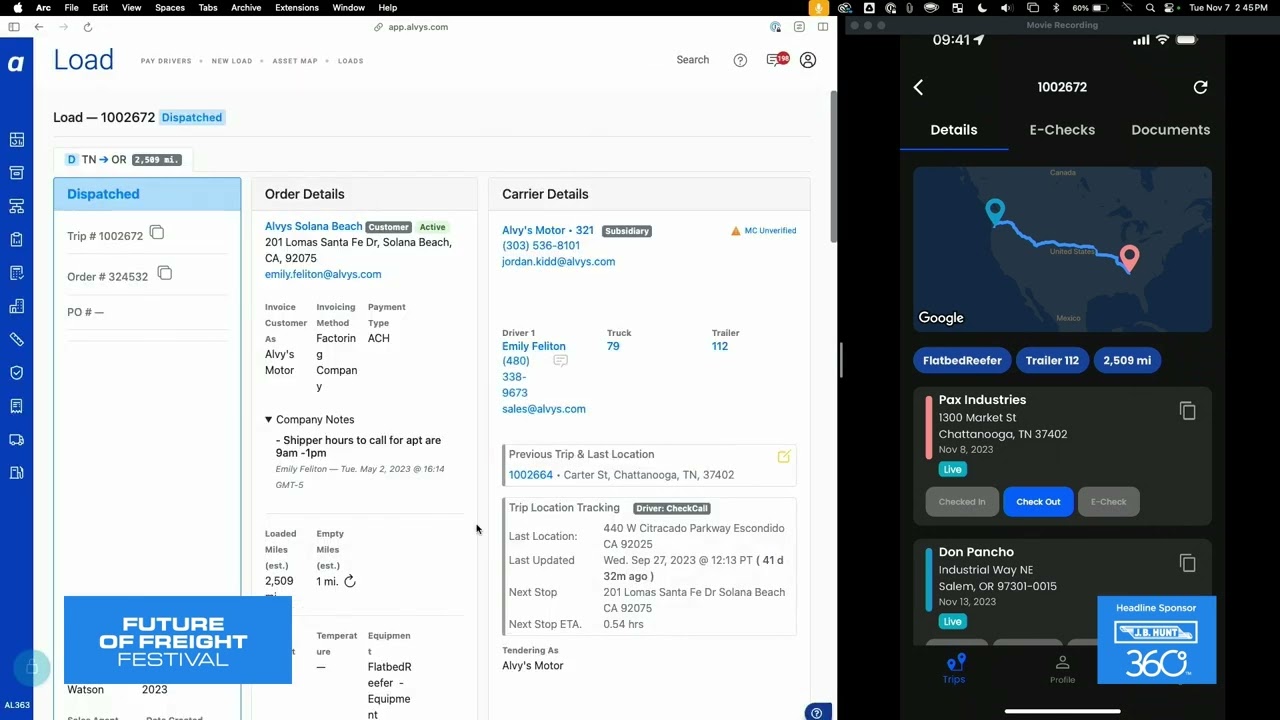This screenshot has height=720, width=1280.
Task: Open the receipt sidebar icon
Action: pos(16,406)
